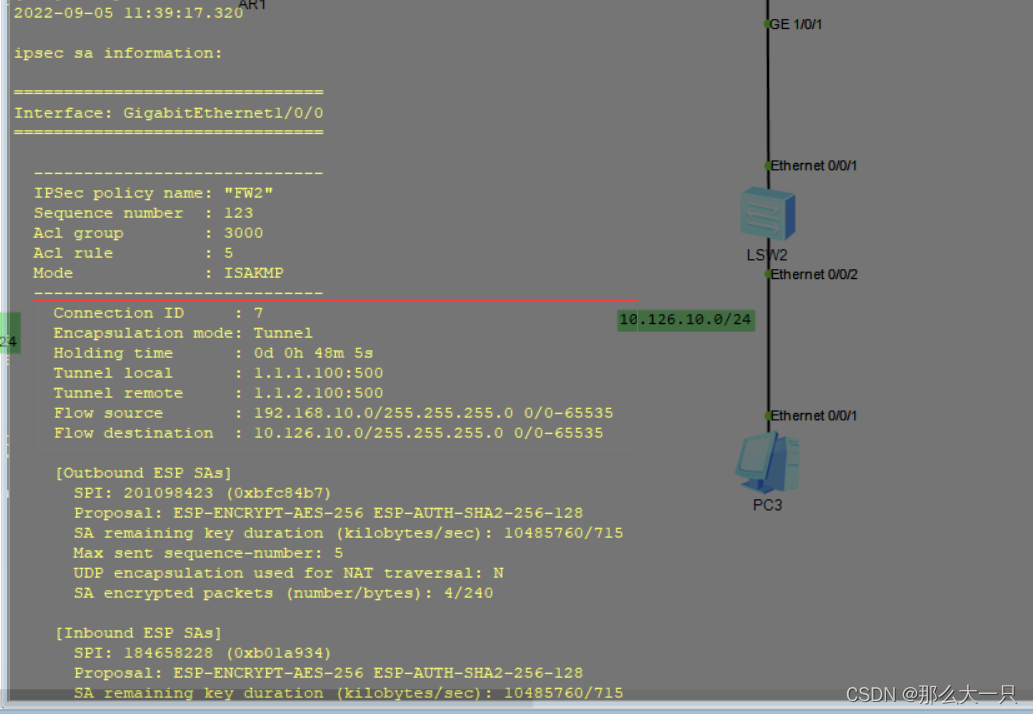The image size is (1033, 714).
Task: Select the LSW2 switch icon
Action: (768, 214)
